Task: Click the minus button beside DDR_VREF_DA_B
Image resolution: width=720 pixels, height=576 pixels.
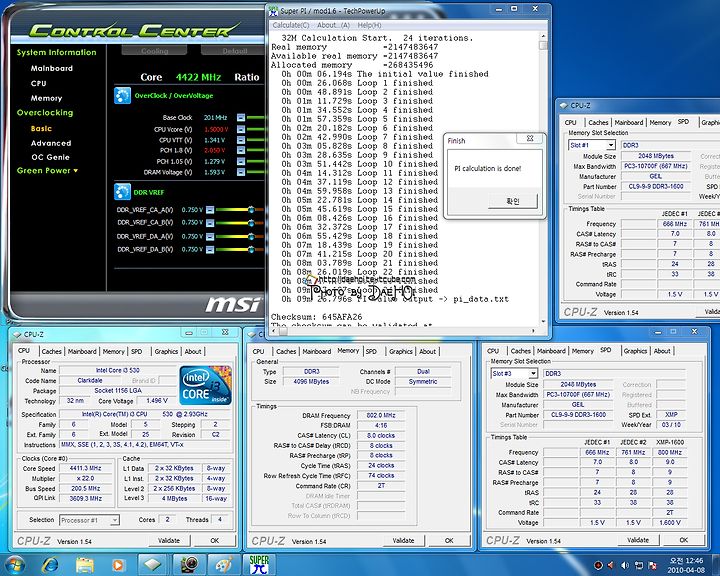Action: point(210,250)
